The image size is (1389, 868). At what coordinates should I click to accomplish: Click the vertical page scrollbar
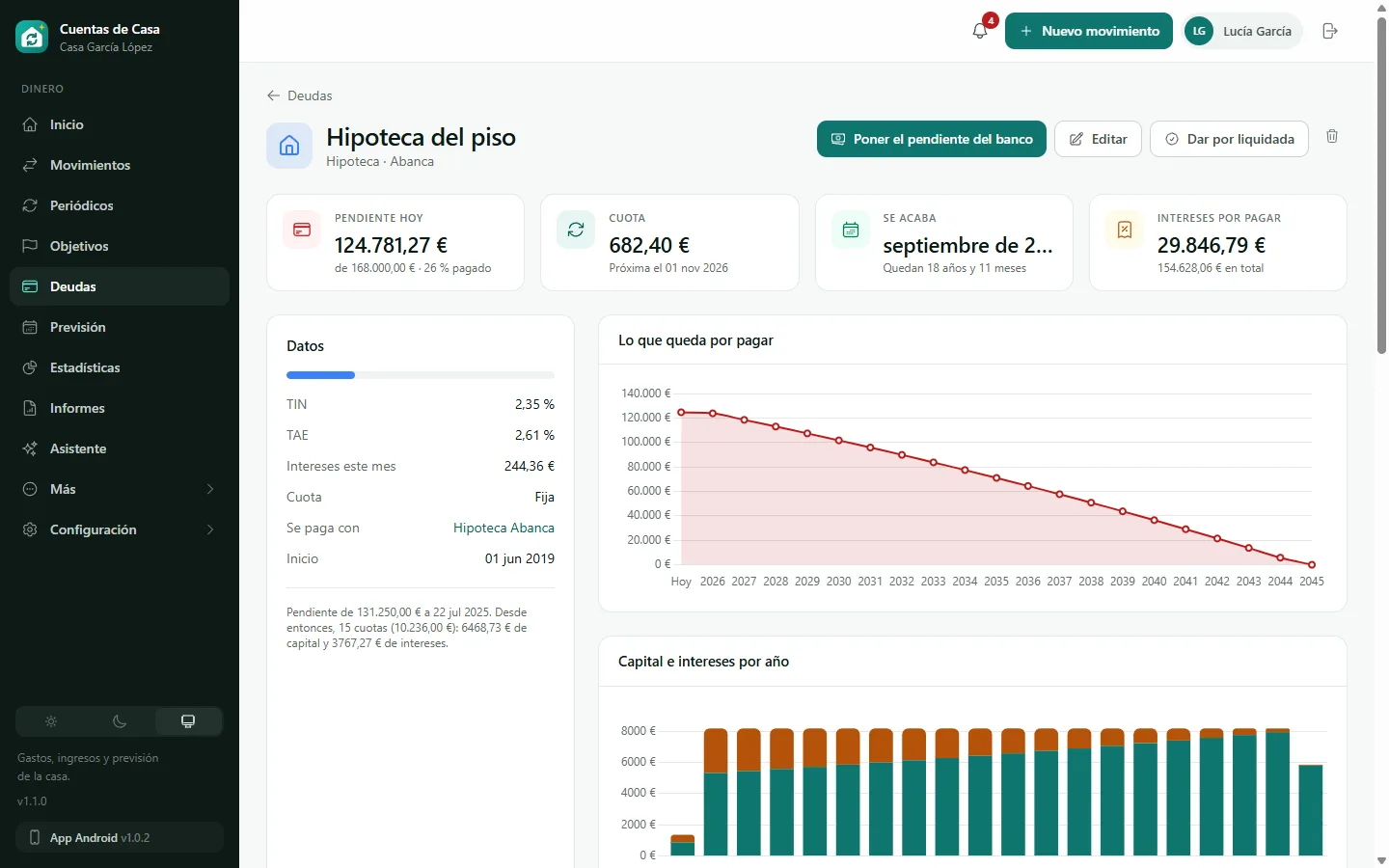click(x=1381, y=183)
